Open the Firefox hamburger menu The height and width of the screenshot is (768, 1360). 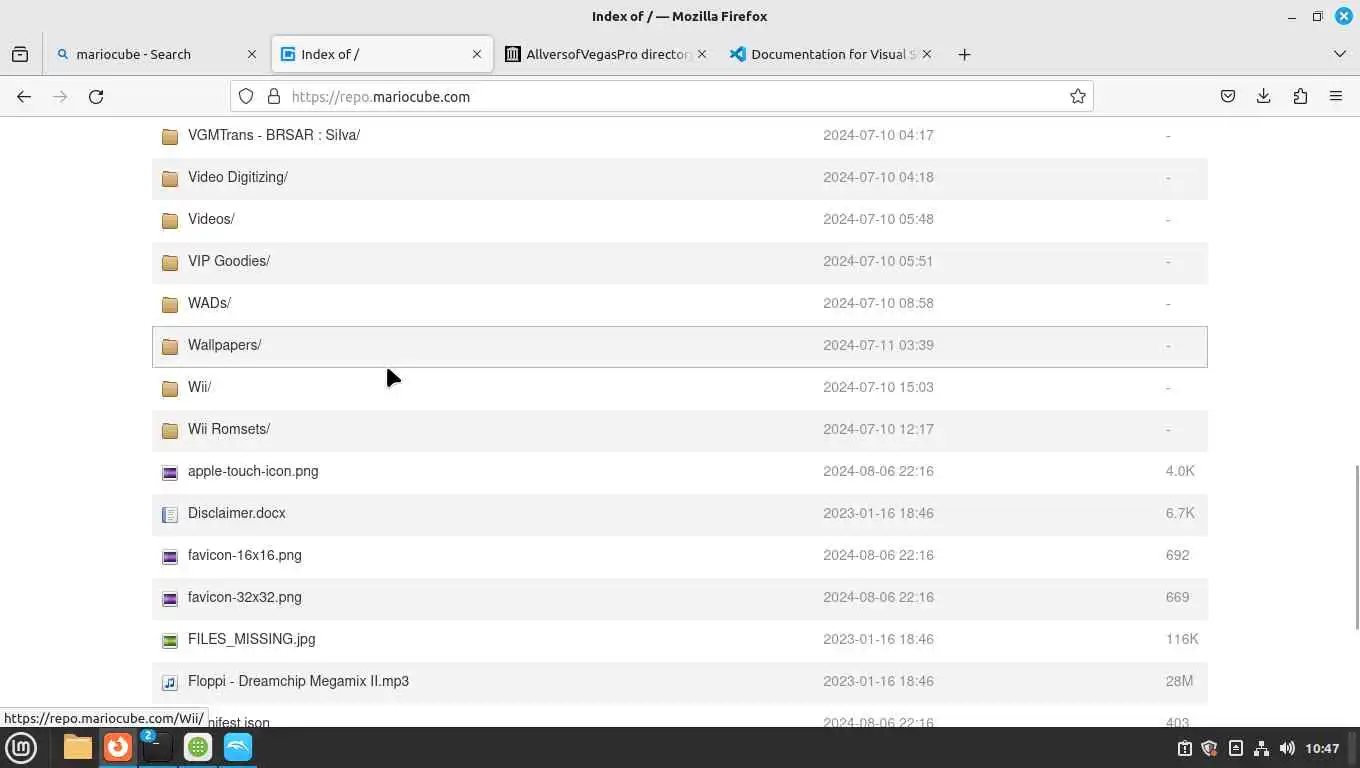coord(1336,96)
